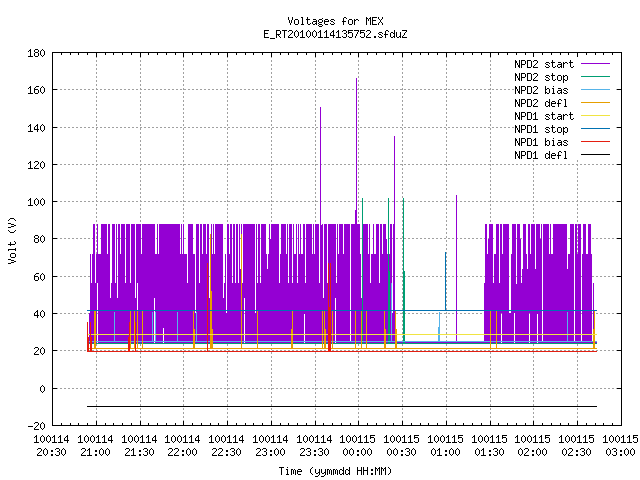
Task: Click the 'NPD2 stop' legend label
Action: pos(541,77)
